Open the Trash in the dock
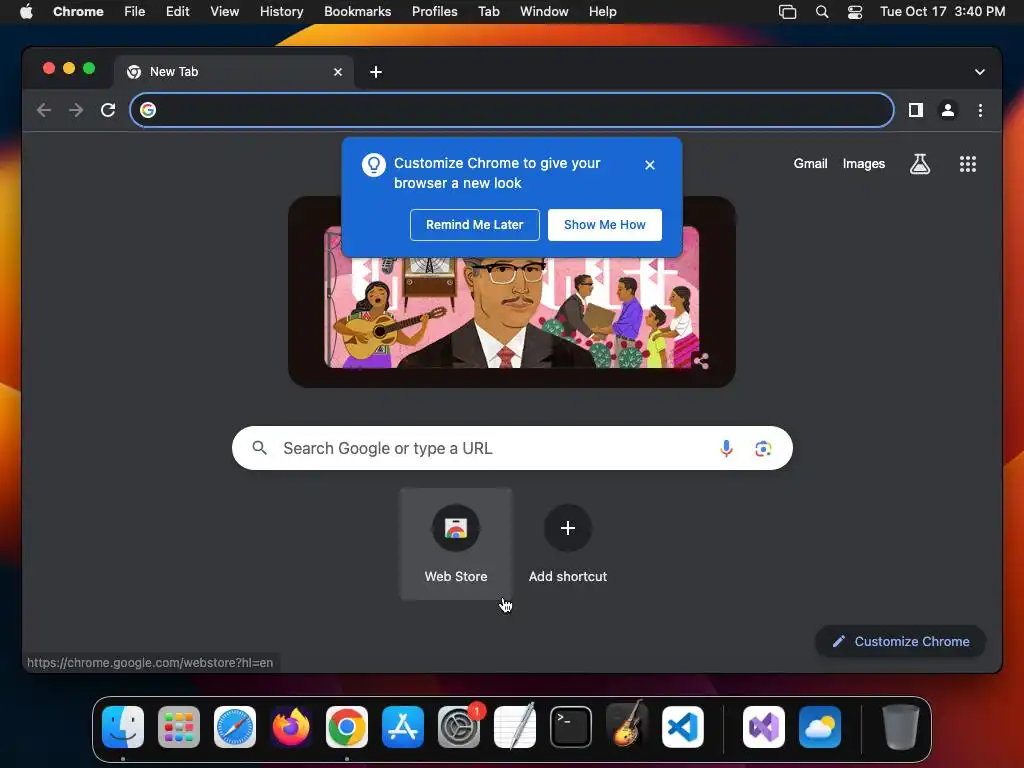This screenshot has width=1024, height=768. point(901,727)
